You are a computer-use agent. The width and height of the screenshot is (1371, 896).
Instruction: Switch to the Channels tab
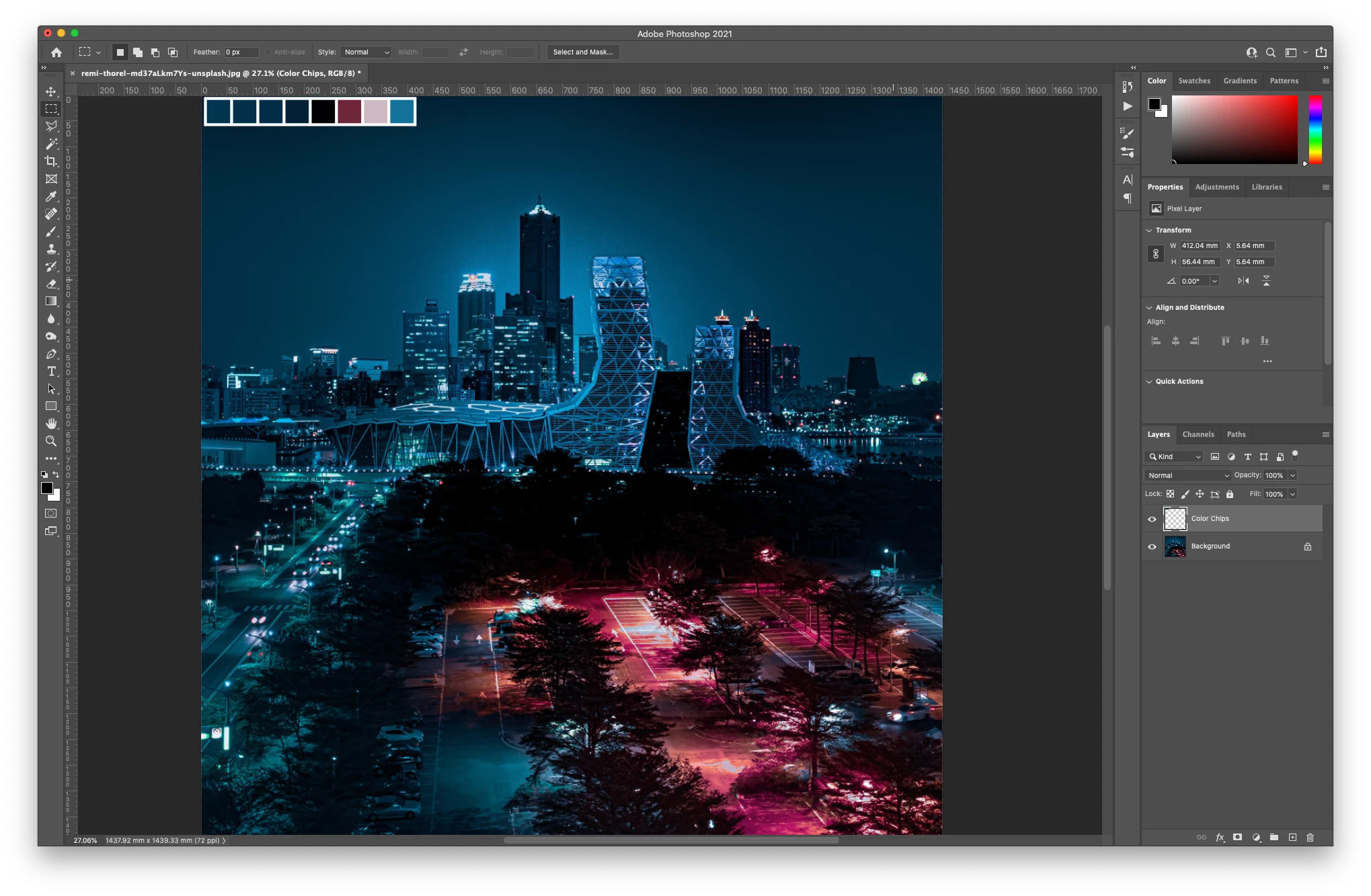1198,434
